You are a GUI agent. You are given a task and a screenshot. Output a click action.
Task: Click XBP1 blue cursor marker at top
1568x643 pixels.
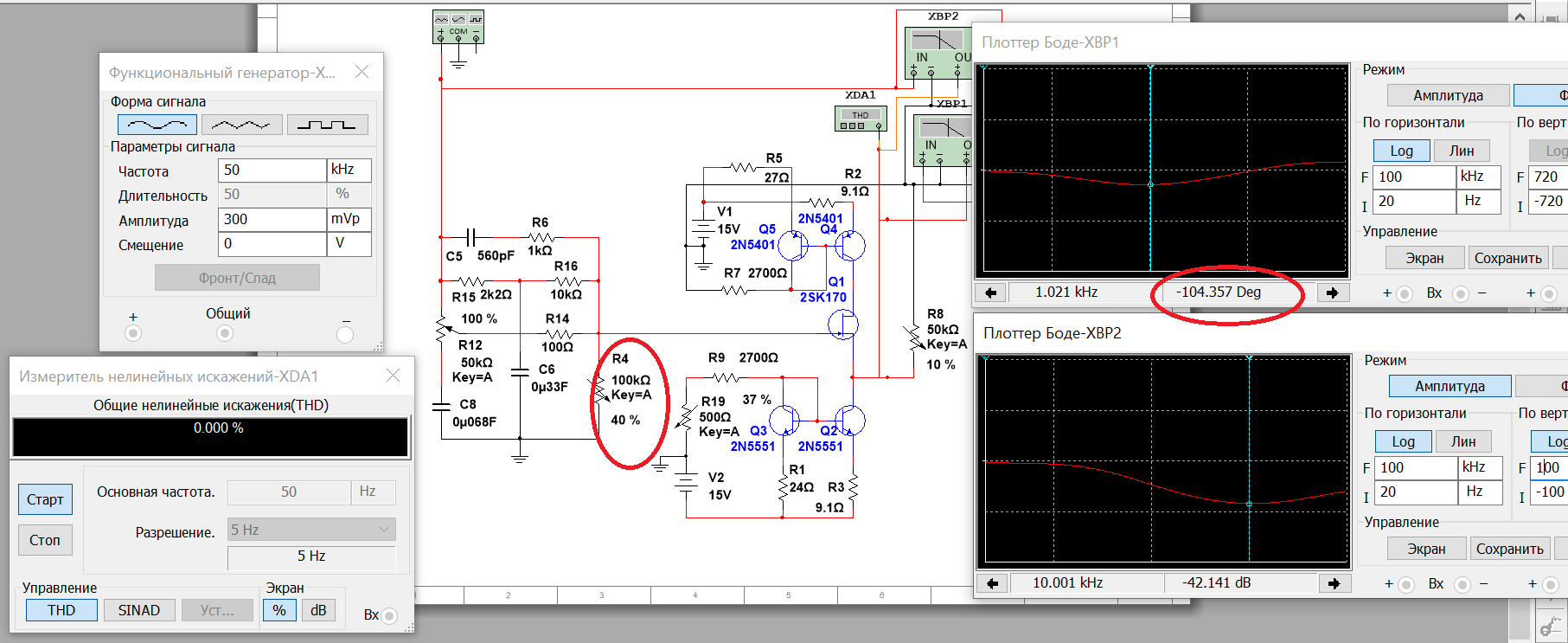click(1150, 68)
